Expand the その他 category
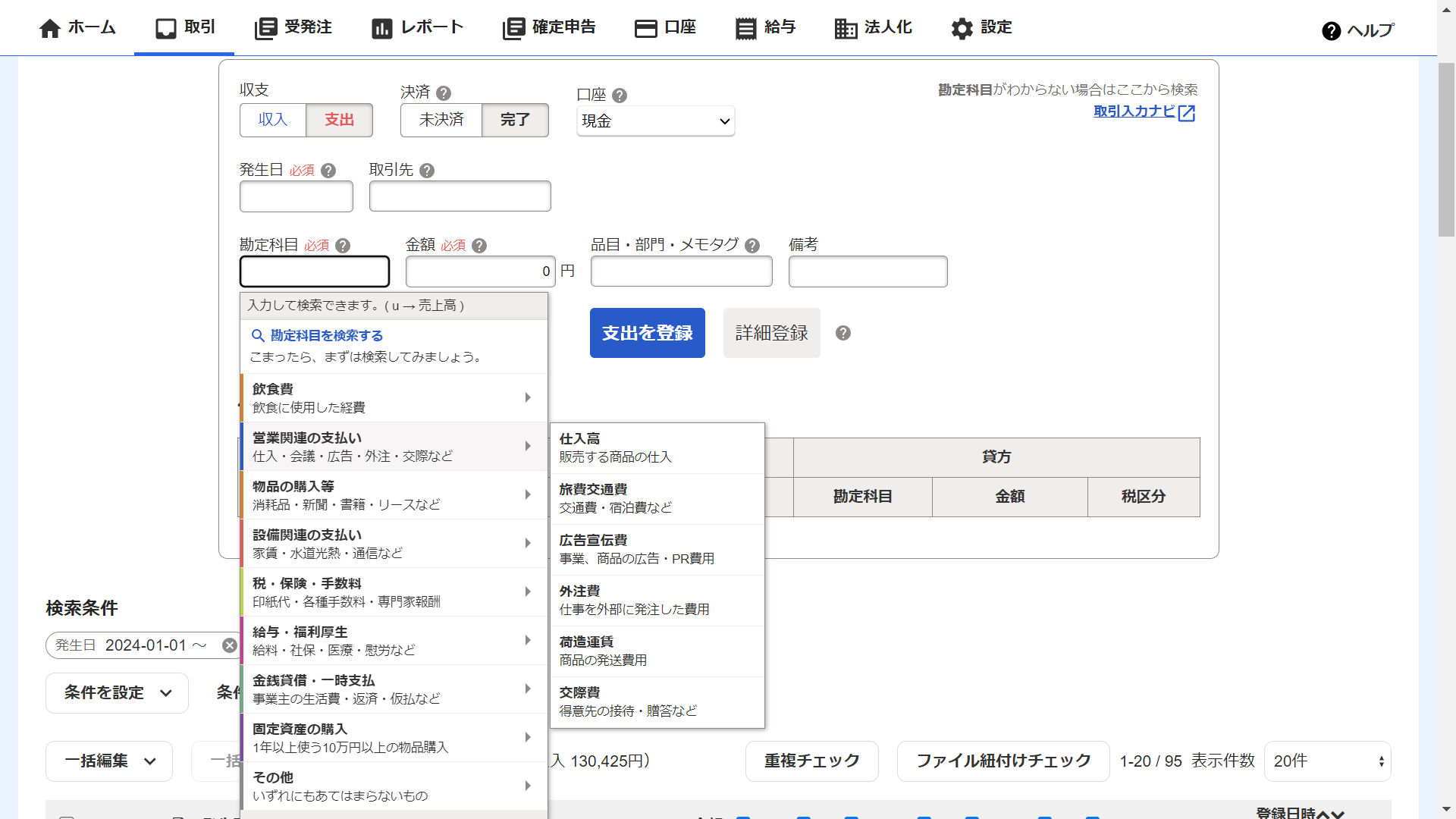 [x=394, y=786]
